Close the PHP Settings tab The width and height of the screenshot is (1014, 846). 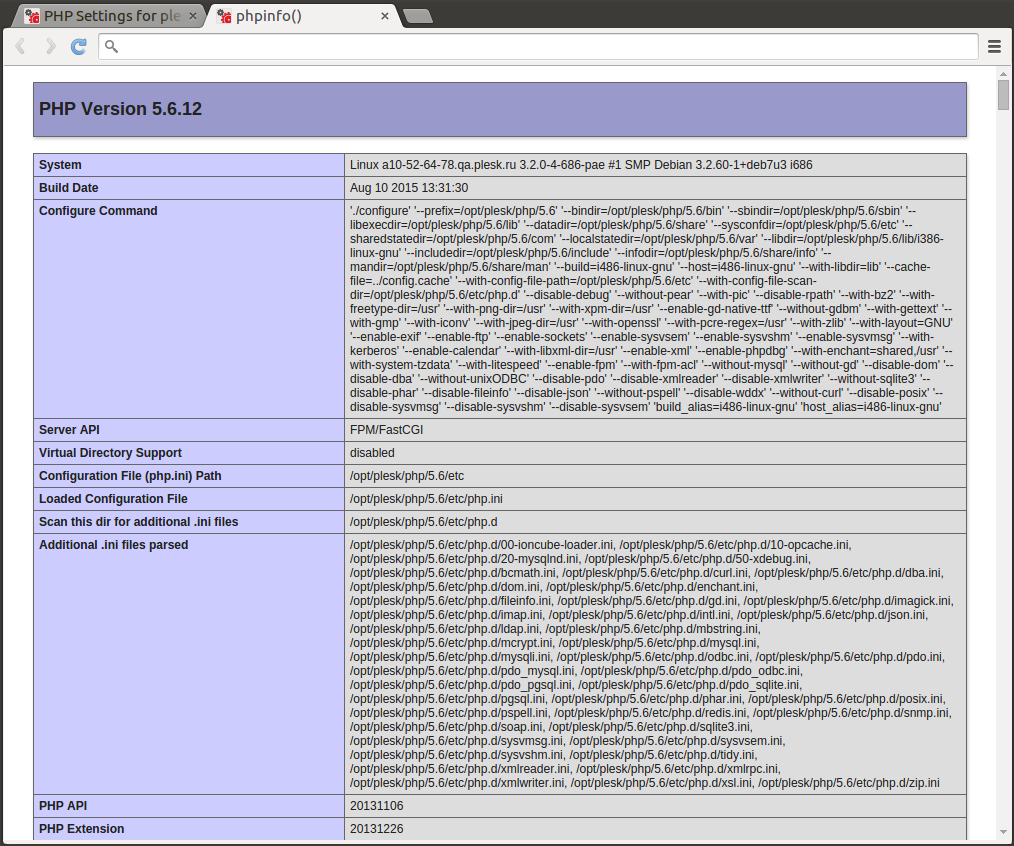[x=193, y=16]
